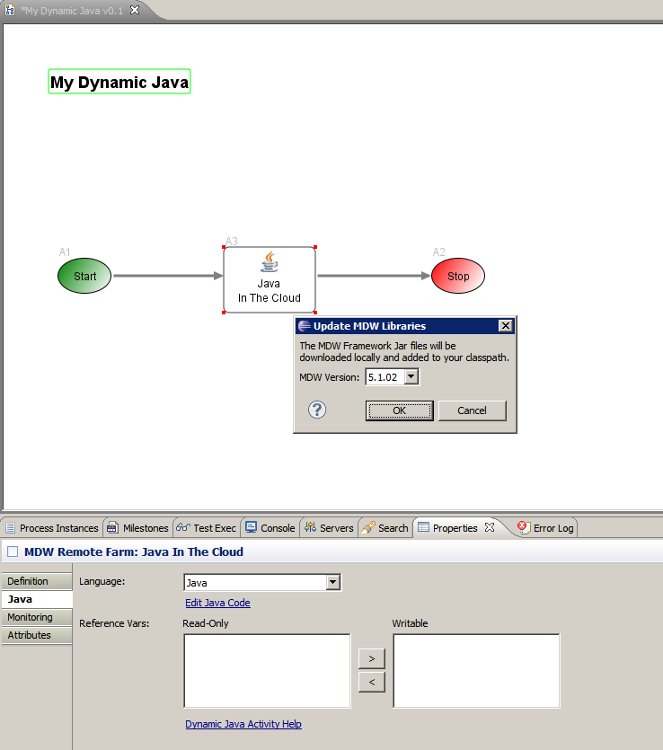Click the > move-to-writable button
Screen dimensions: 663x750
pyautogui.click(x=372, y=659)
